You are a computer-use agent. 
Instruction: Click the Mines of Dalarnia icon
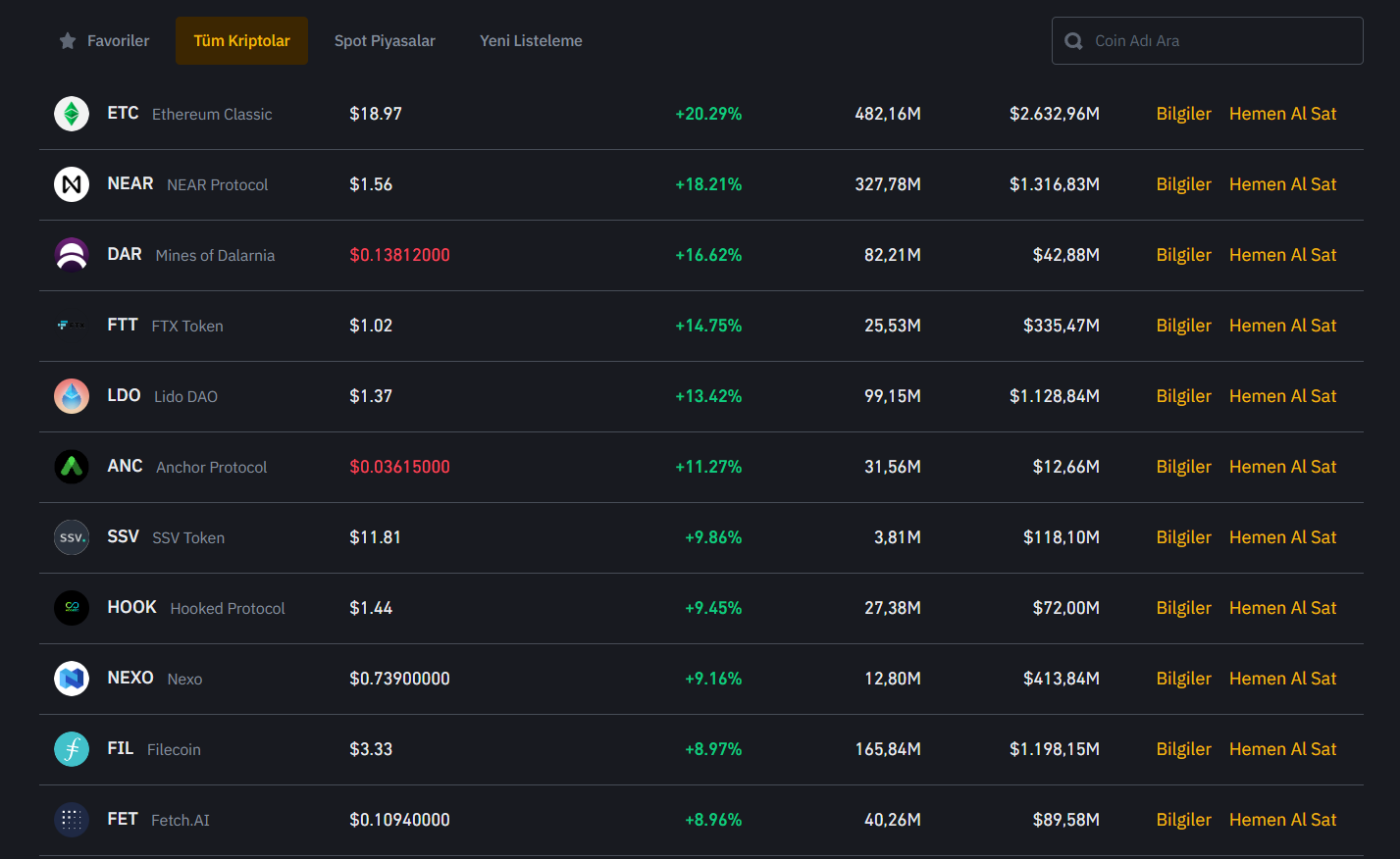(x=72, y=255)
